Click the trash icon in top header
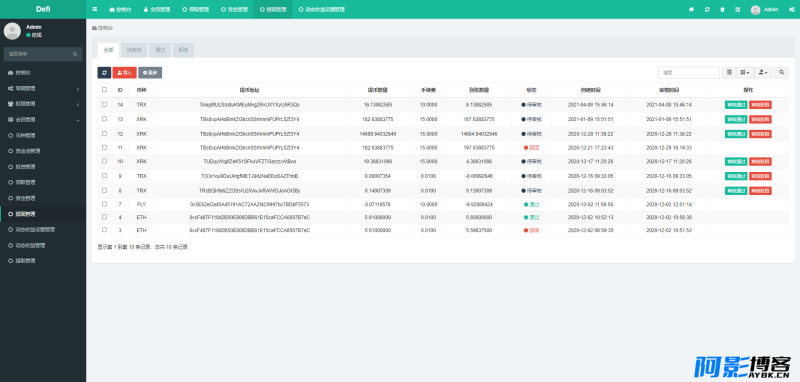 pos(722,9)
